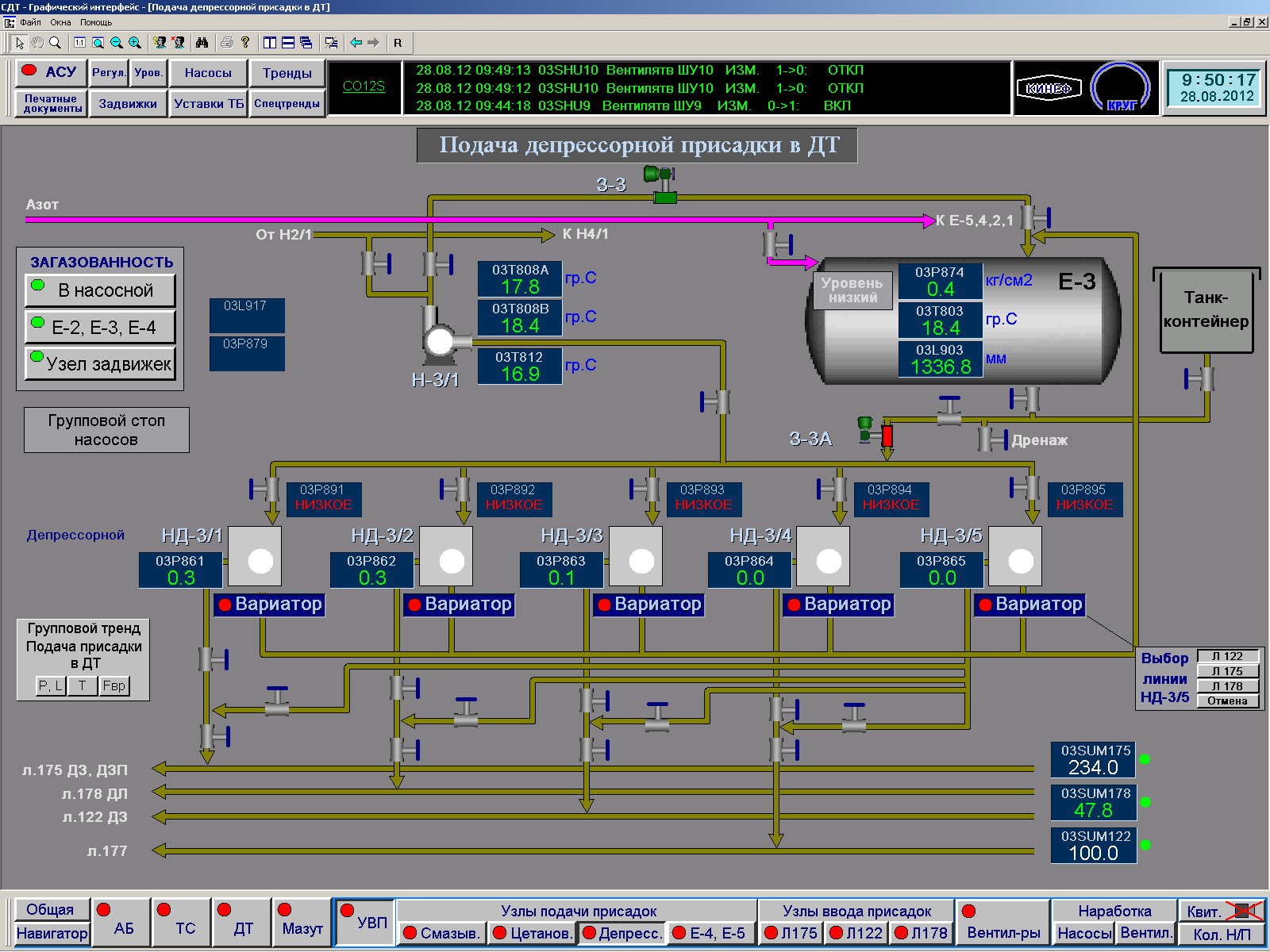Click the red valve З-3А icon
The width and height of the screenshot is (1270, 952).
click(887, 436)
